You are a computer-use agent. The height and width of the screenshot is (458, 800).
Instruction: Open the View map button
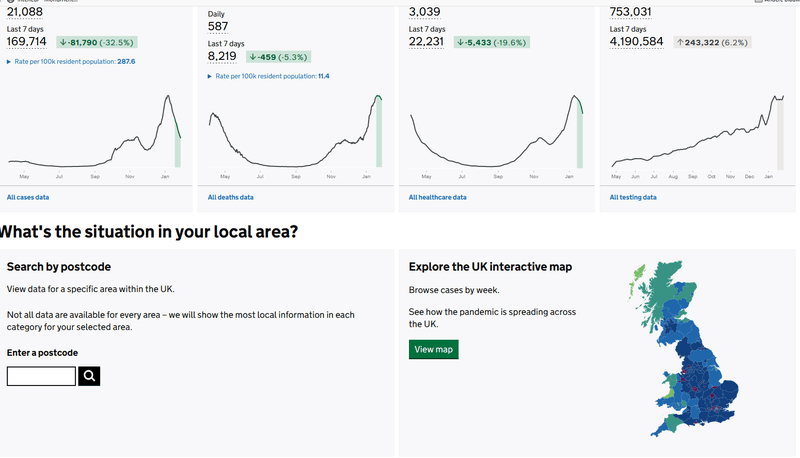click(x=433, y=349)
